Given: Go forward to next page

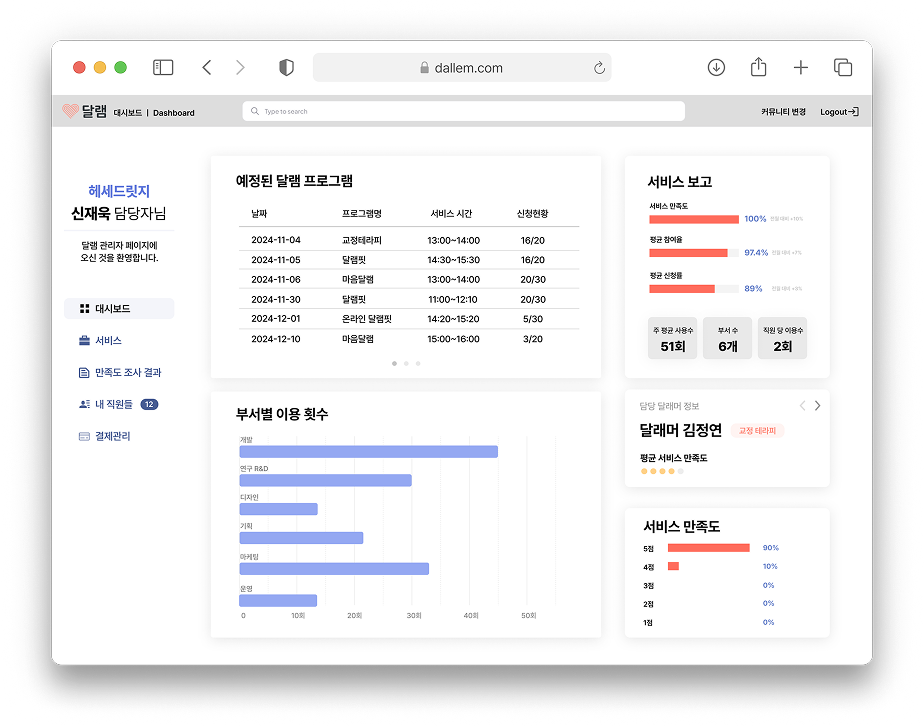Looking at the screenshot, I should point(240,68).
